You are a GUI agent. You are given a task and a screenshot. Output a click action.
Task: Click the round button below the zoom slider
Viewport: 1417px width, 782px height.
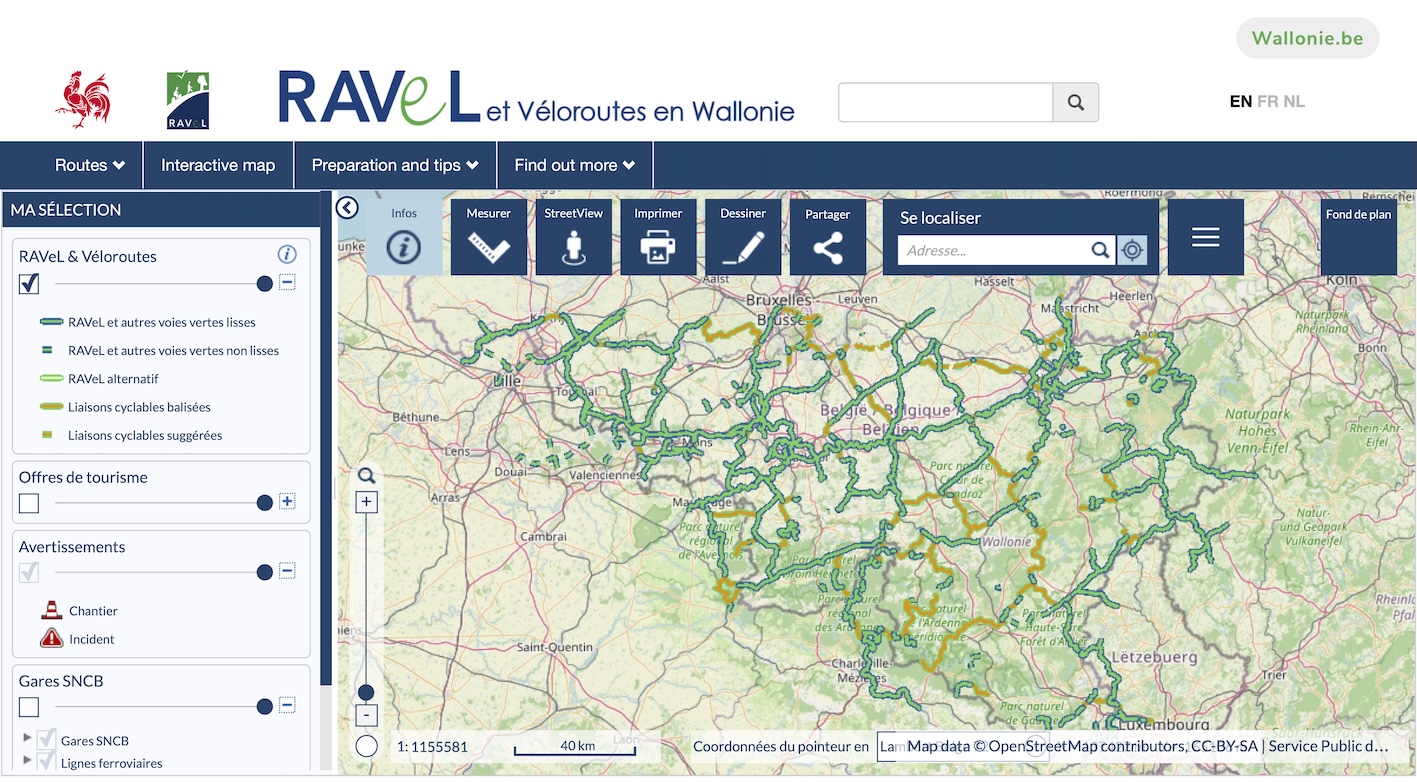[x=367, y=746]
